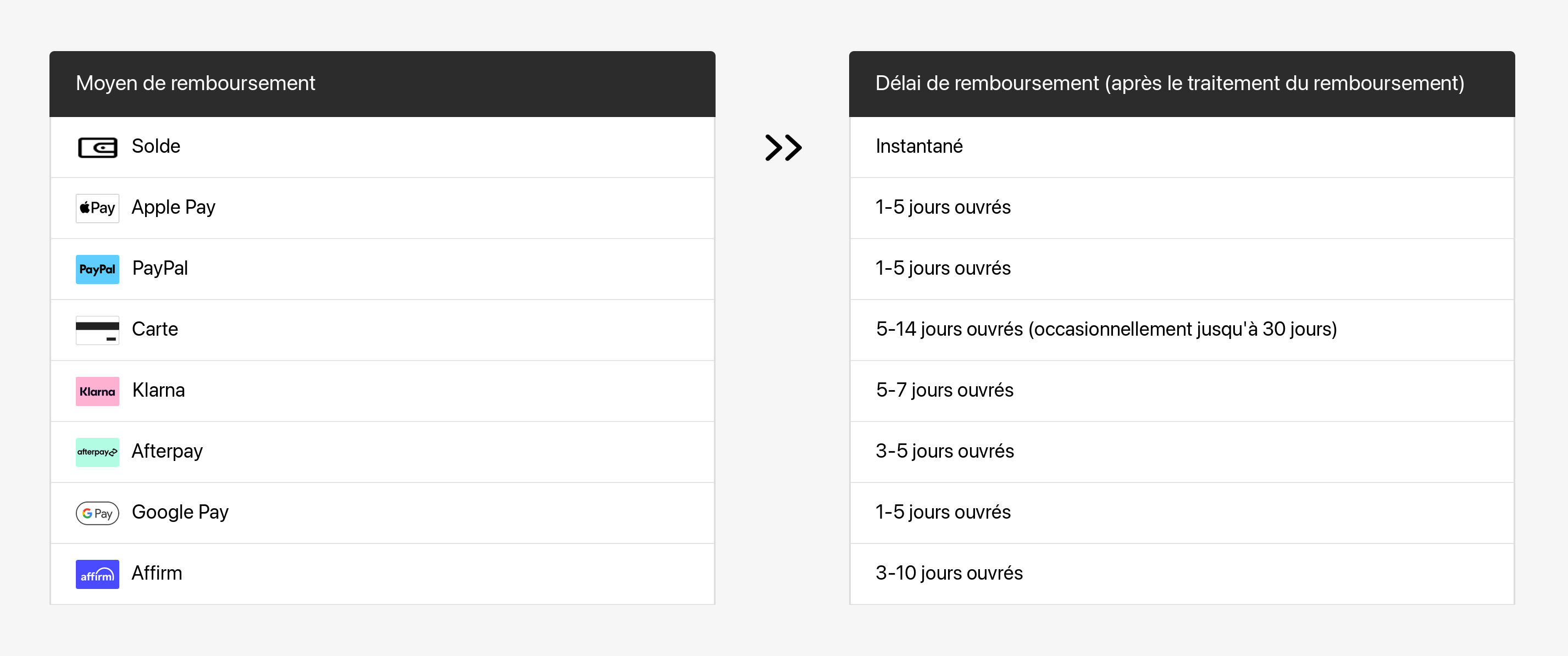Viewport: 1568px width, 656px height.
Task: Click the pink Klarna logo
Action: (97, 391)
